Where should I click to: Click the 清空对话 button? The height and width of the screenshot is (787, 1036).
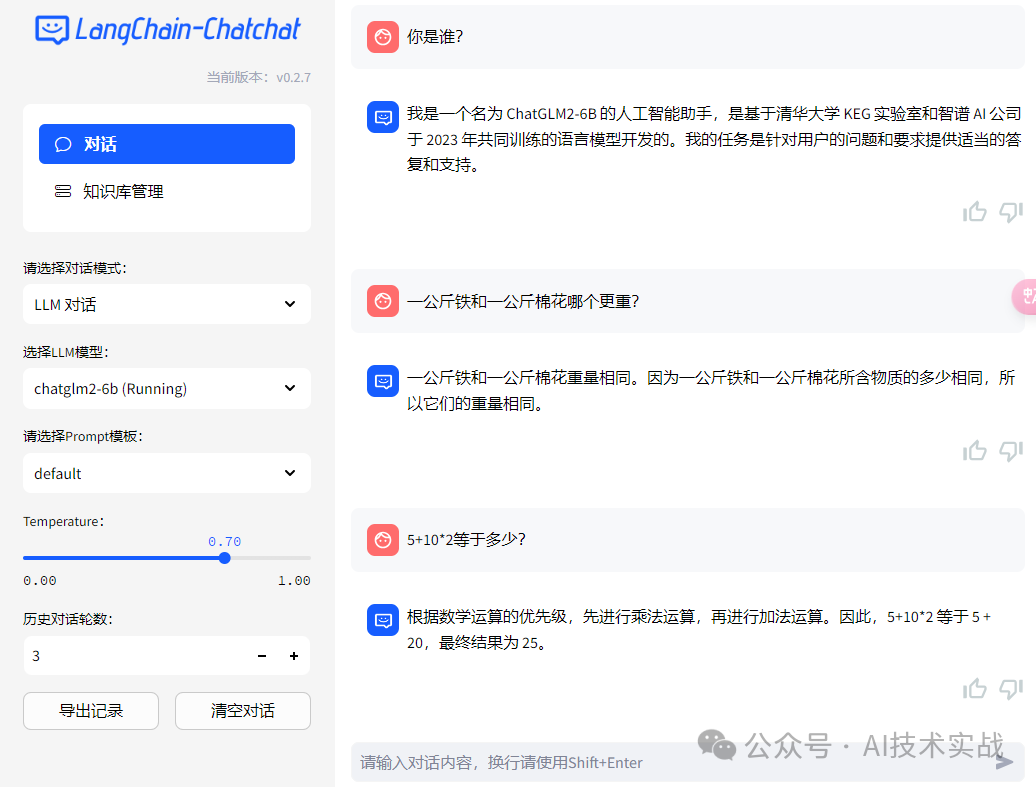242,711
